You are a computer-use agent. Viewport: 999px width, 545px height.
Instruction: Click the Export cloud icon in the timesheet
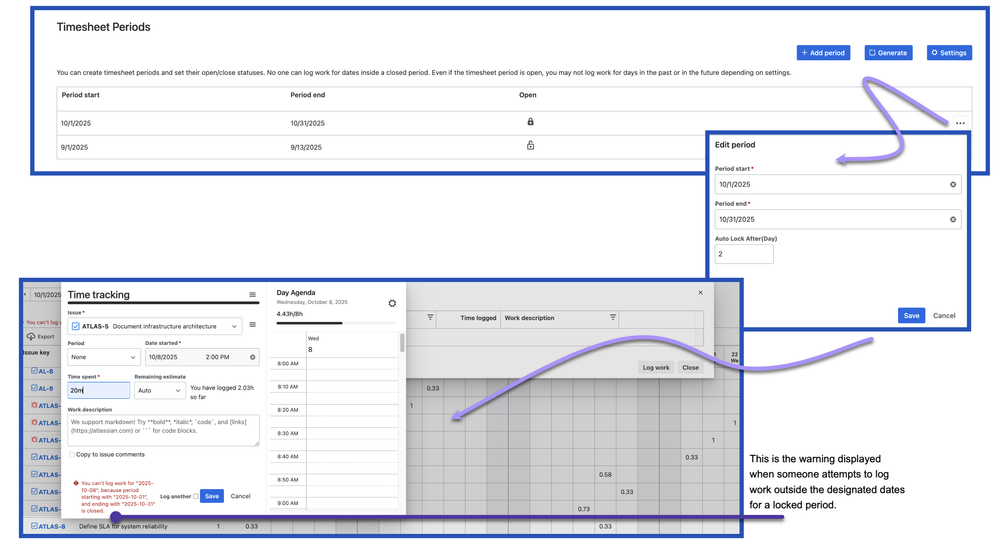31,336
